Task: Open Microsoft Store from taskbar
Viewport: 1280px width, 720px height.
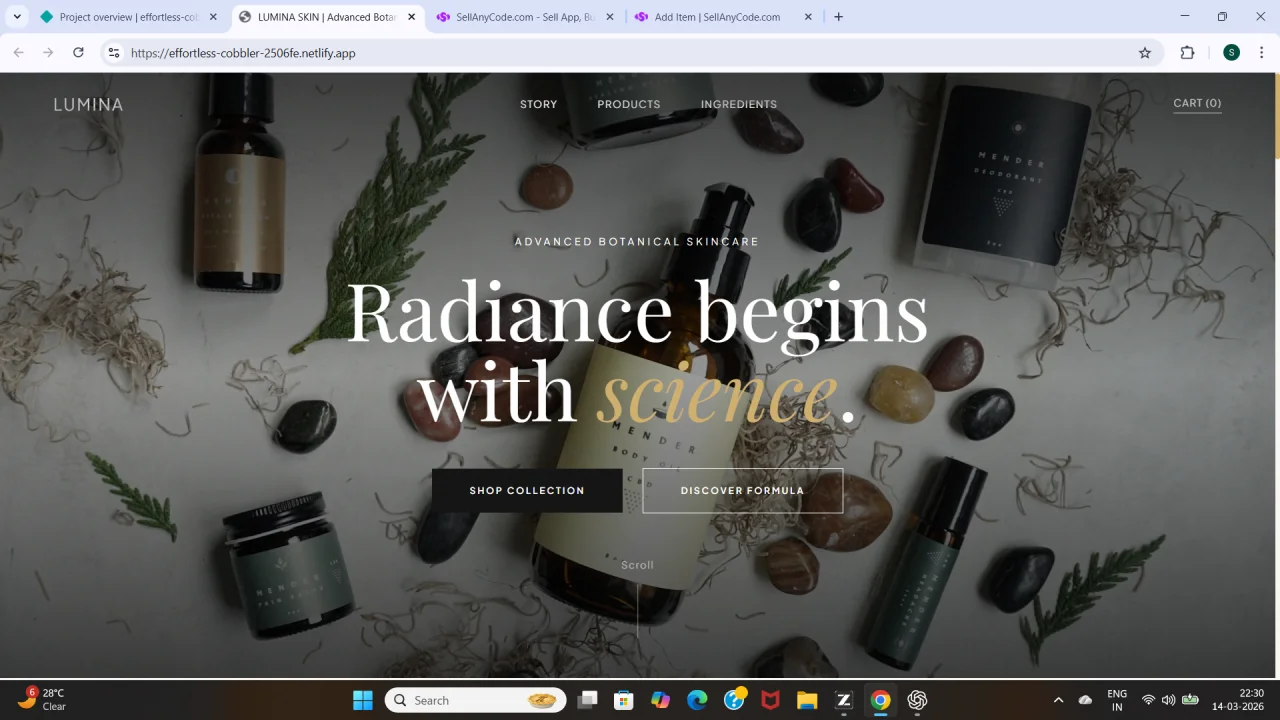Action: pos(624,700)
